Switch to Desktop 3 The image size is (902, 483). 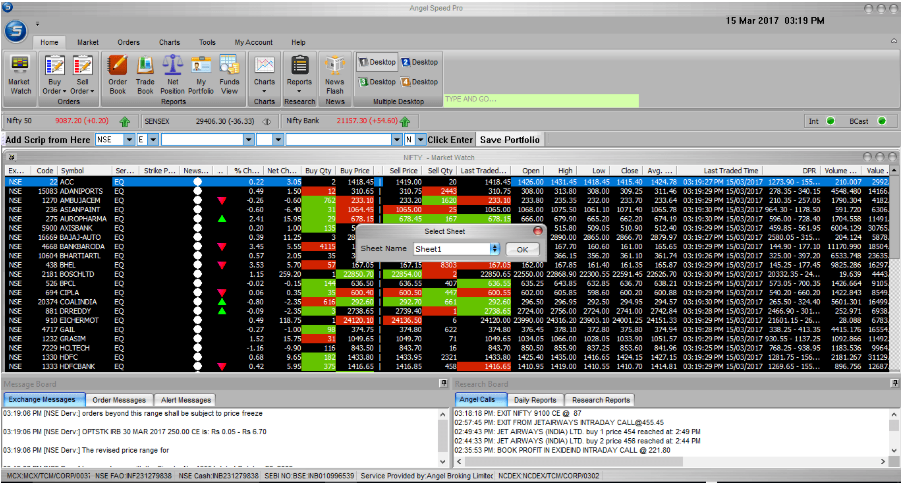click(377, 82)
